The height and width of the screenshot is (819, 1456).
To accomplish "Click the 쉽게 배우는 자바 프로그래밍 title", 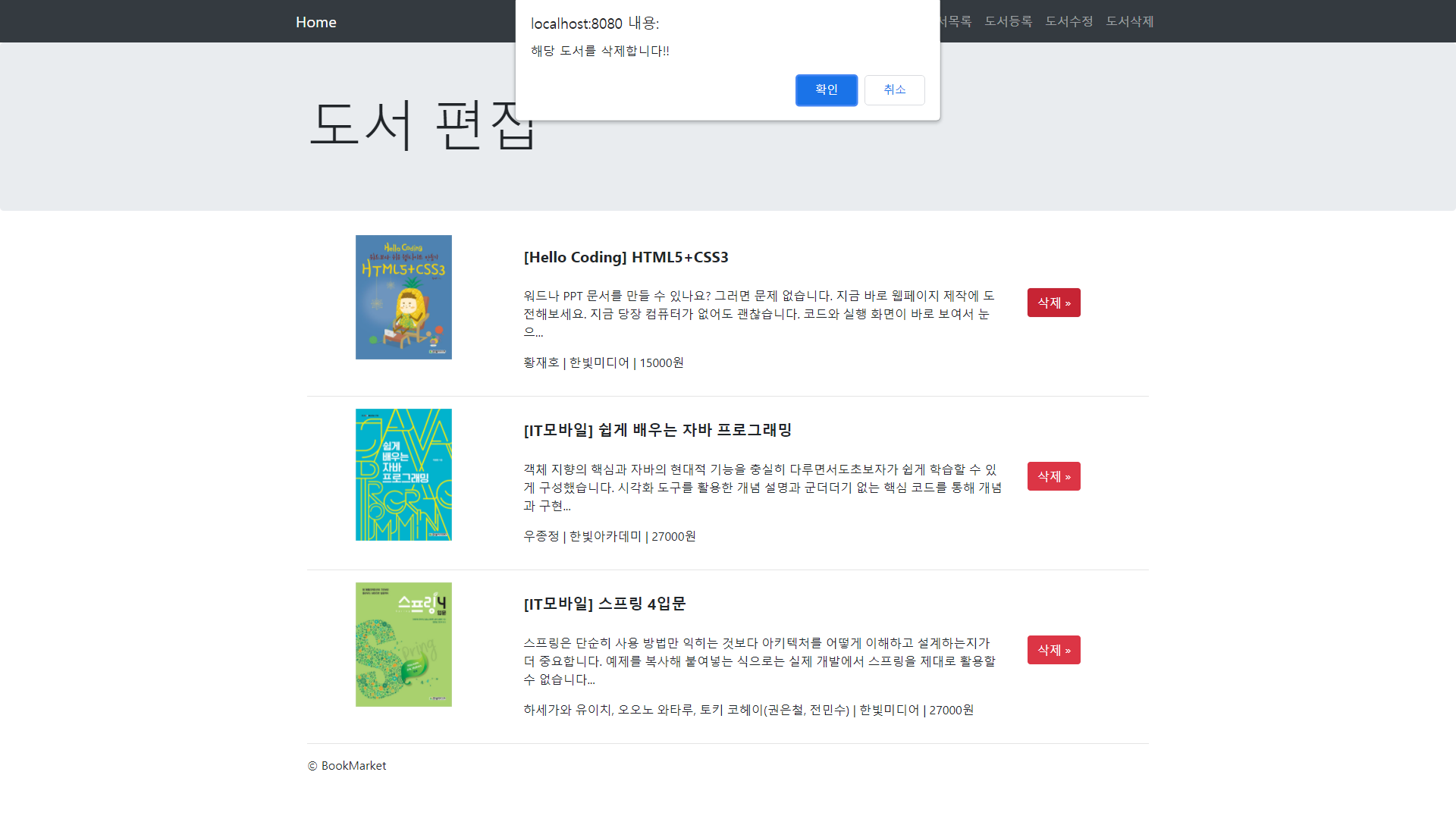I will [x=657, y=430].
